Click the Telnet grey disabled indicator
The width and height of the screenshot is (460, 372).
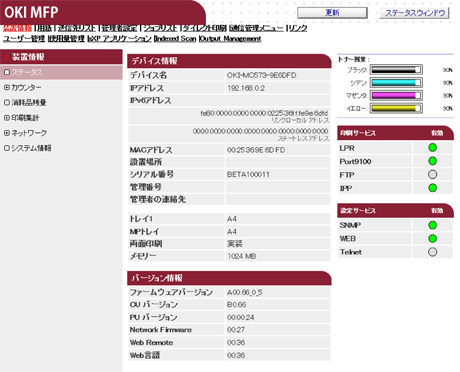click(x=432, y=252)
